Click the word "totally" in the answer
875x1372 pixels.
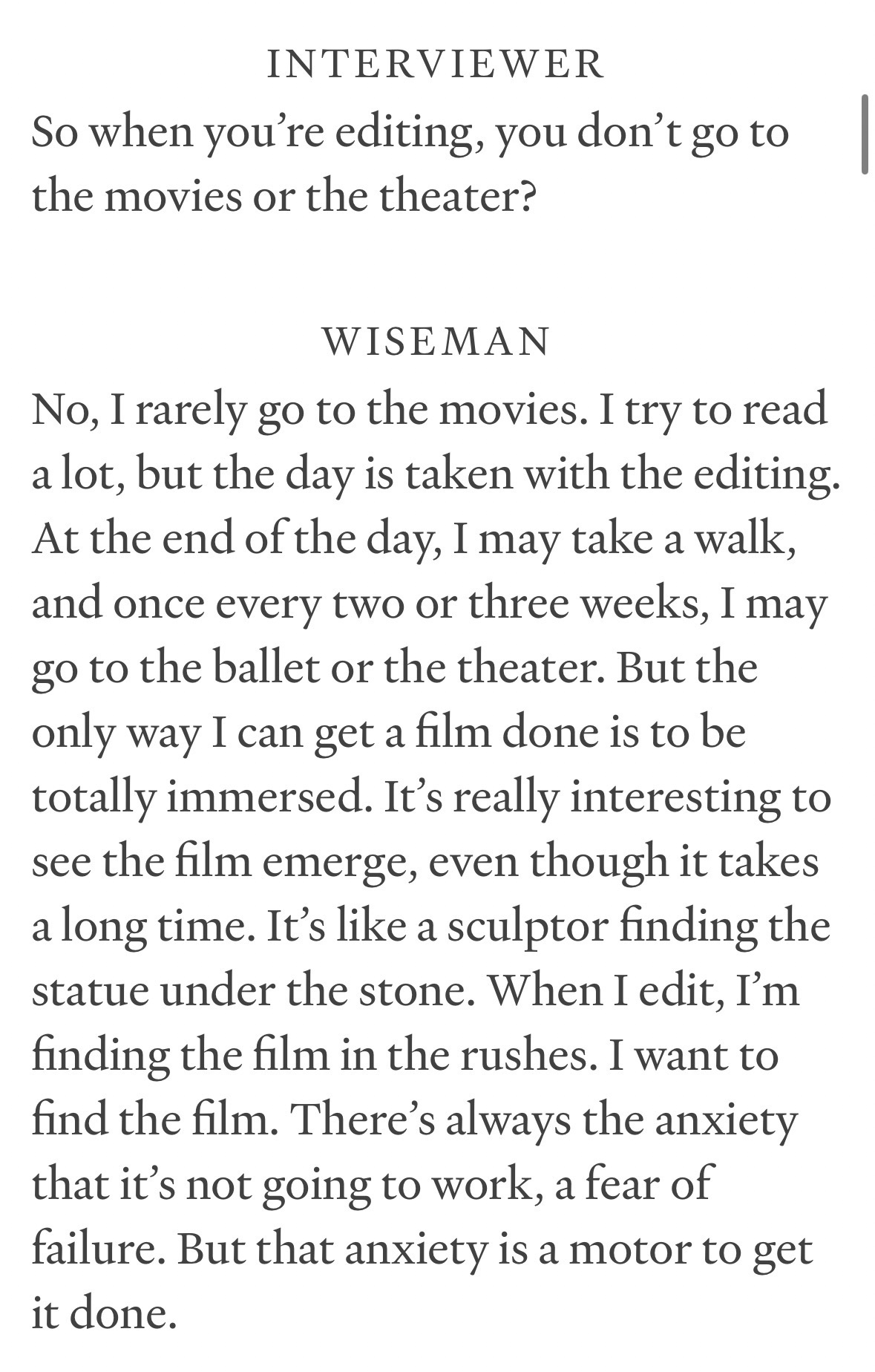tap(94, 797)
